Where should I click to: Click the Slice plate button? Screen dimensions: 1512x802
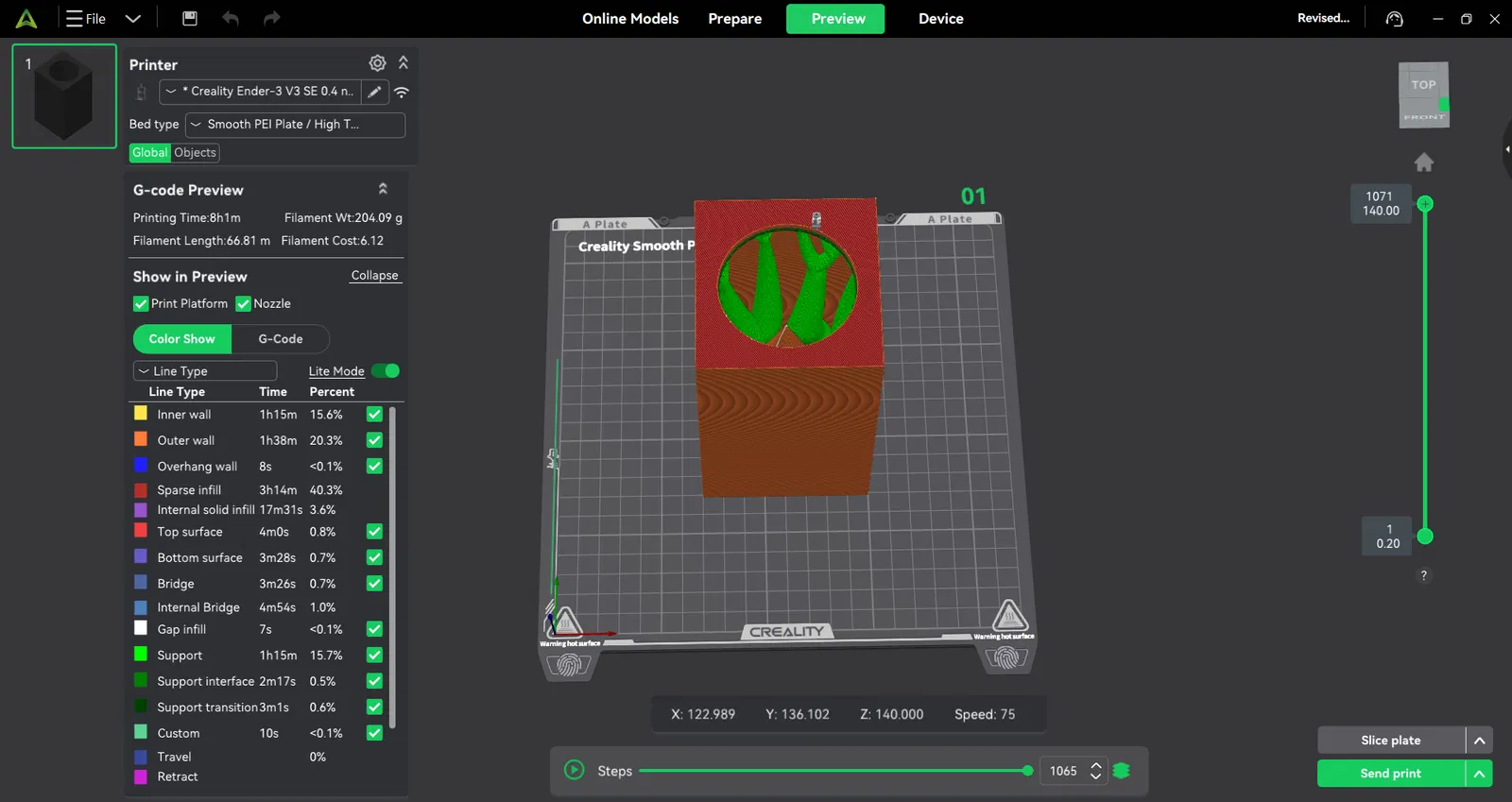click(1391, 741)
